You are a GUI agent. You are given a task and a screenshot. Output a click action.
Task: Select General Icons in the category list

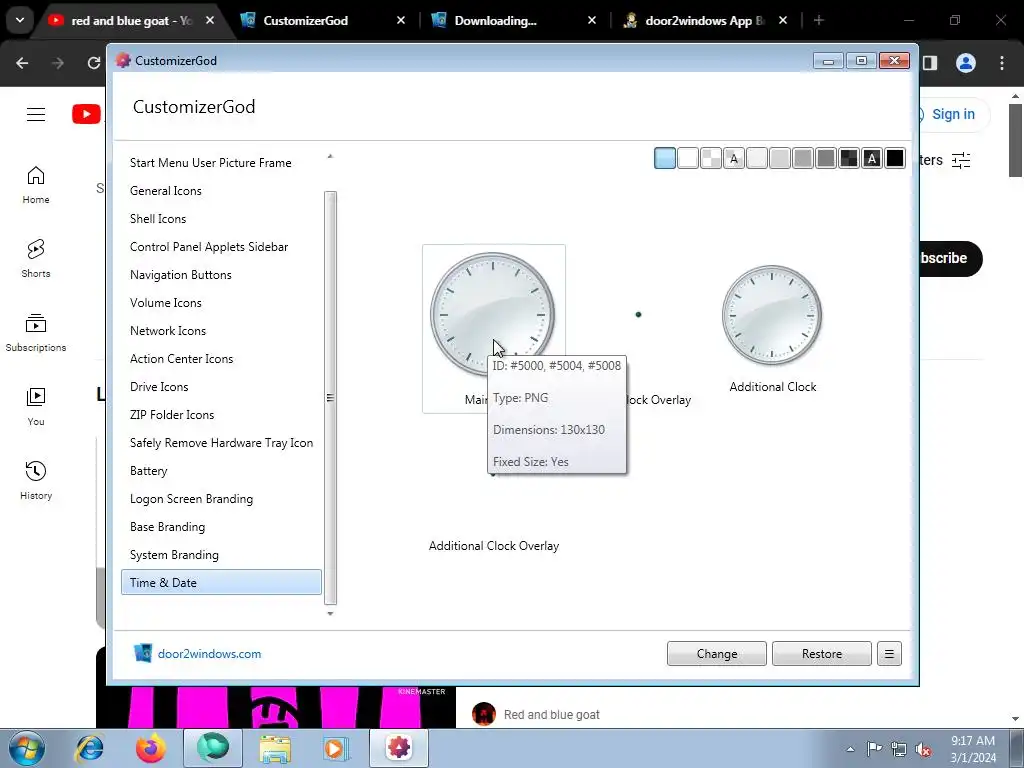coord(166,191)
